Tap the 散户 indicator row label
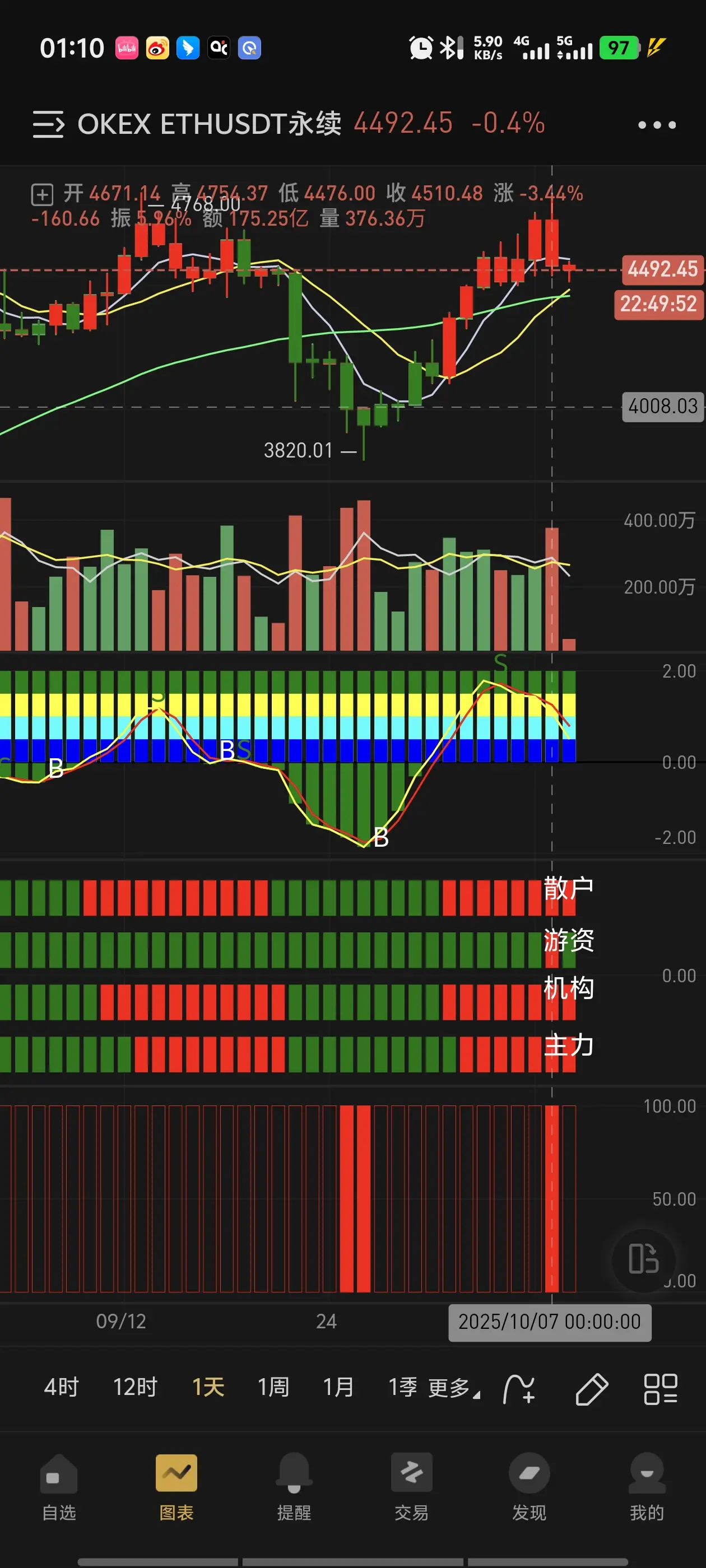Viewport: 706px width, 1568px height. point(569,889)
